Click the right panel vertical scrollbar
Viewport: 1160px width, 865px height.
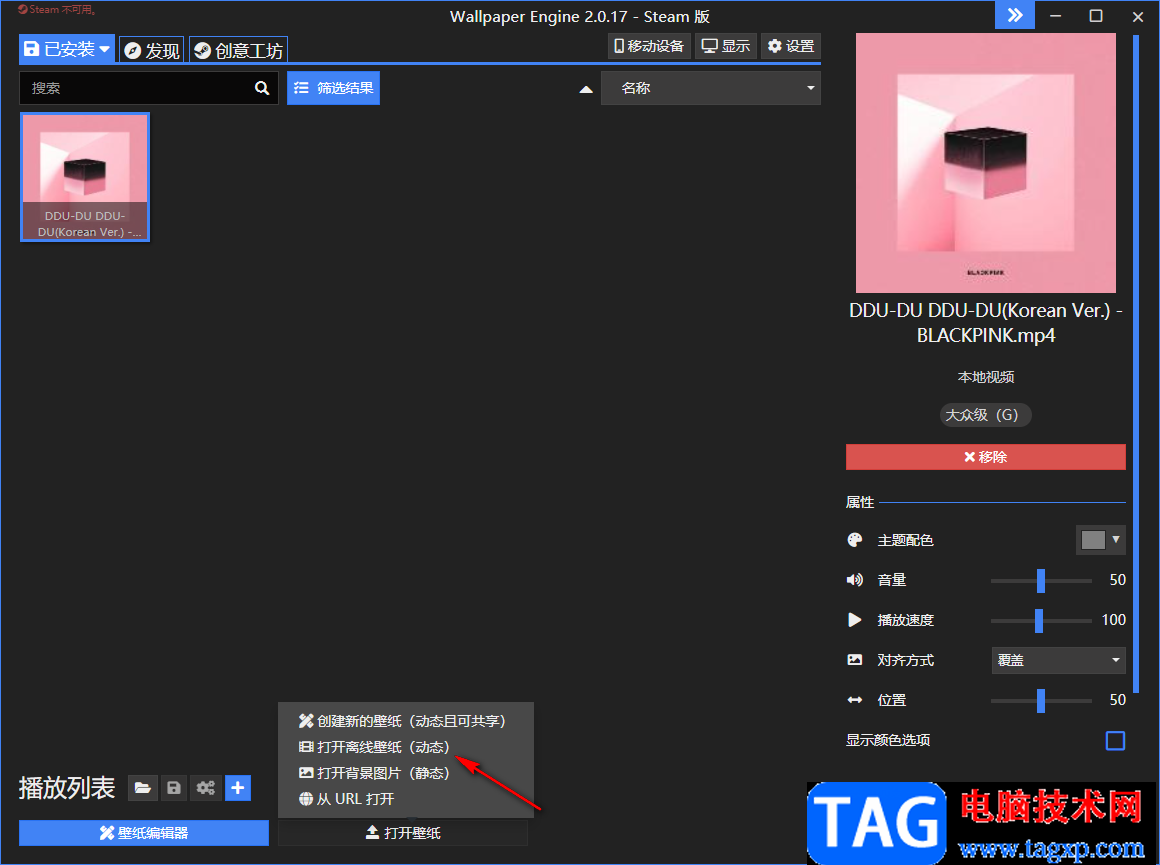(1136, 363)
